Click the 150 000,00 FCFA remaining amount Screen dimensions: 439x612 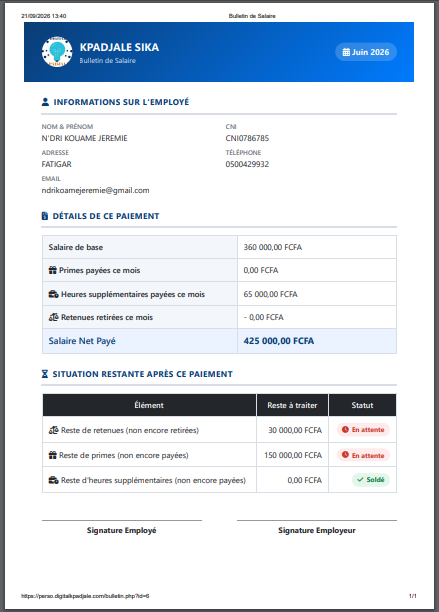[x=293, y=455]
